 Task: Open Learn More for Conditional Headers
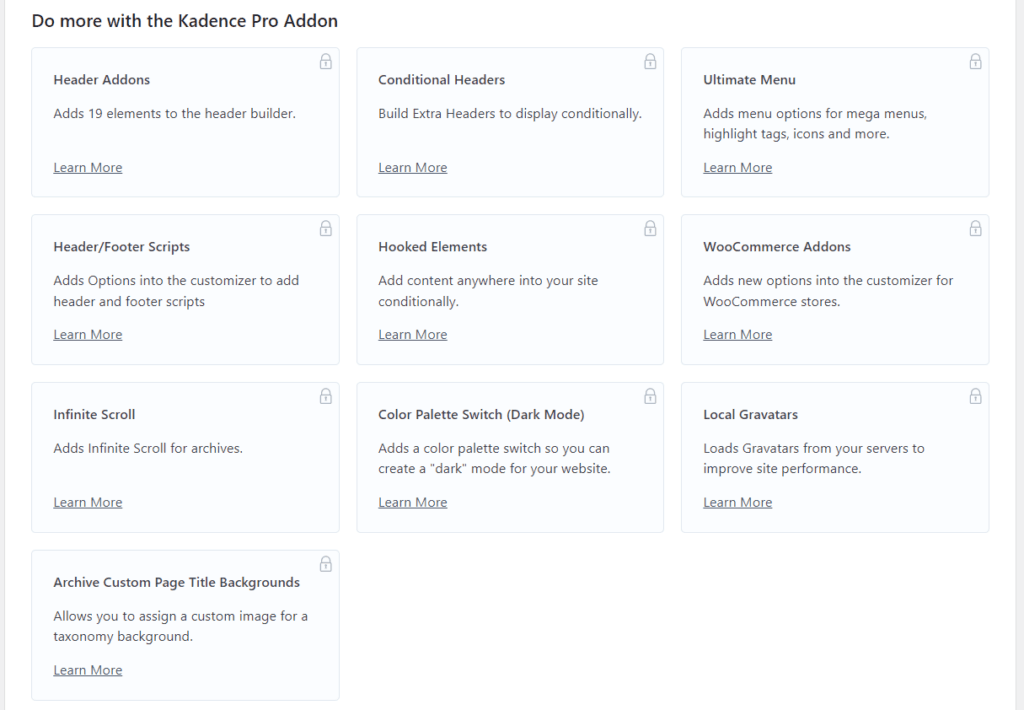click(412, 167)
